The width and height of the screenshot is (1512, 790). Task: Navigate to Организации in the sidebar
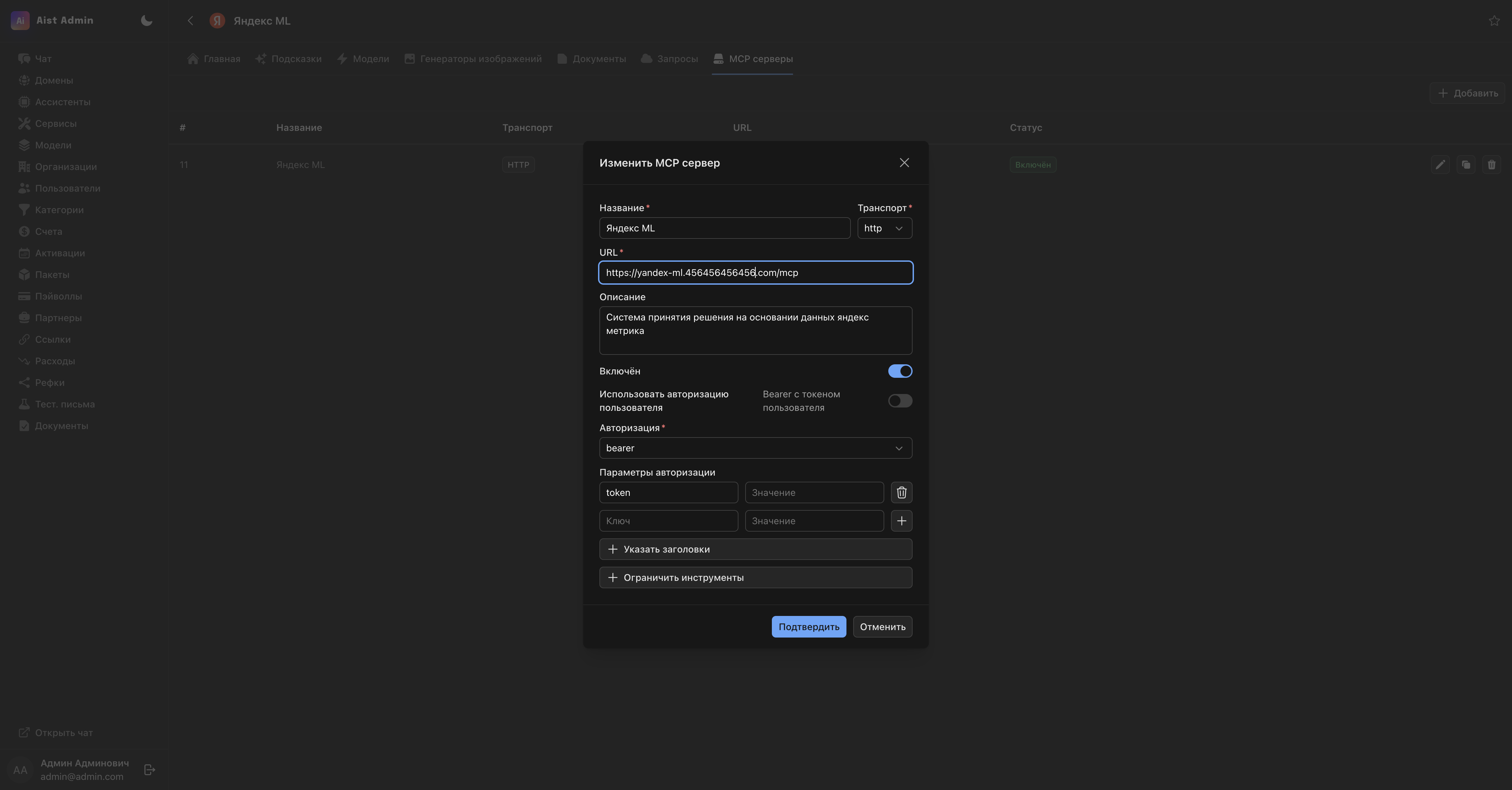pyautogui.click(x=57, y=167)
